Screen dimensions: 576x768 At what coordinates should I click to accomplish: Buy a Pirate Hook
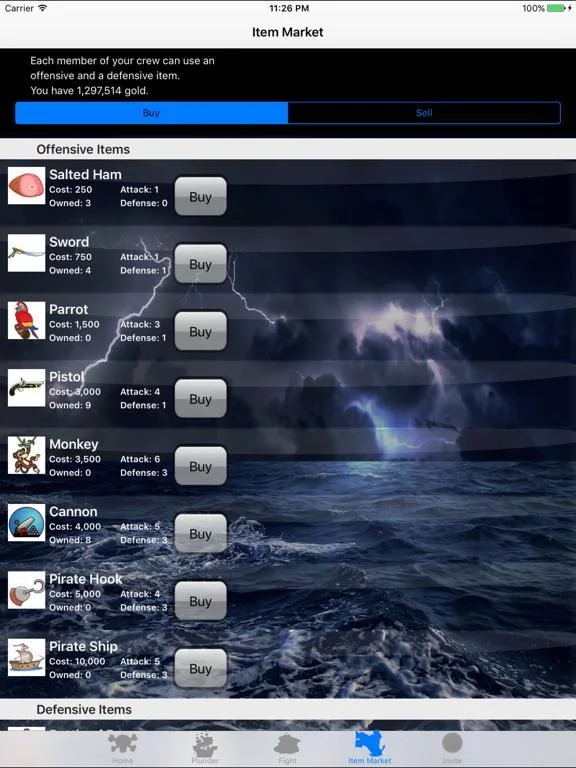[x=201, y=601]
